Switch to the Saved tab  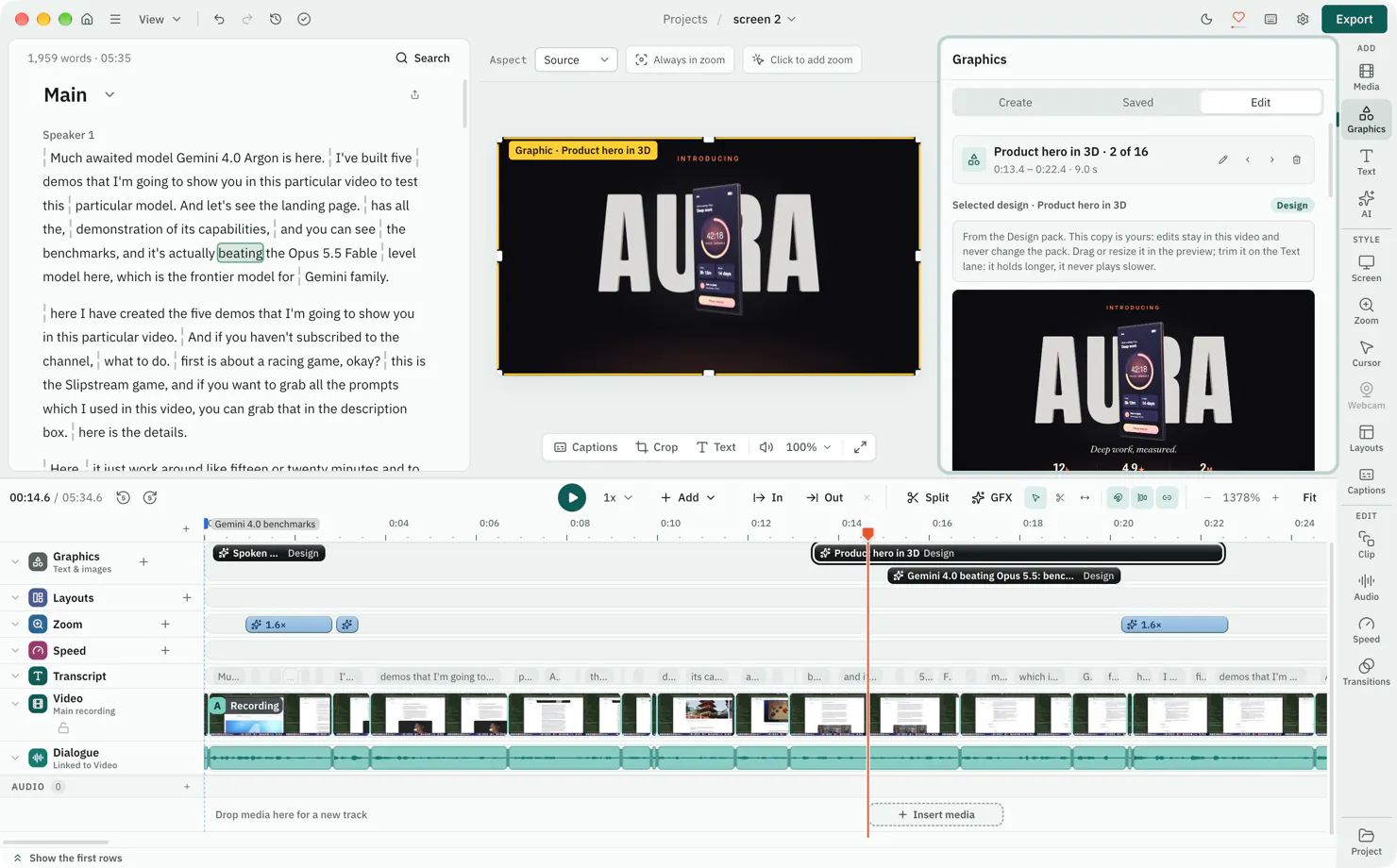[x=1137, y=102]
